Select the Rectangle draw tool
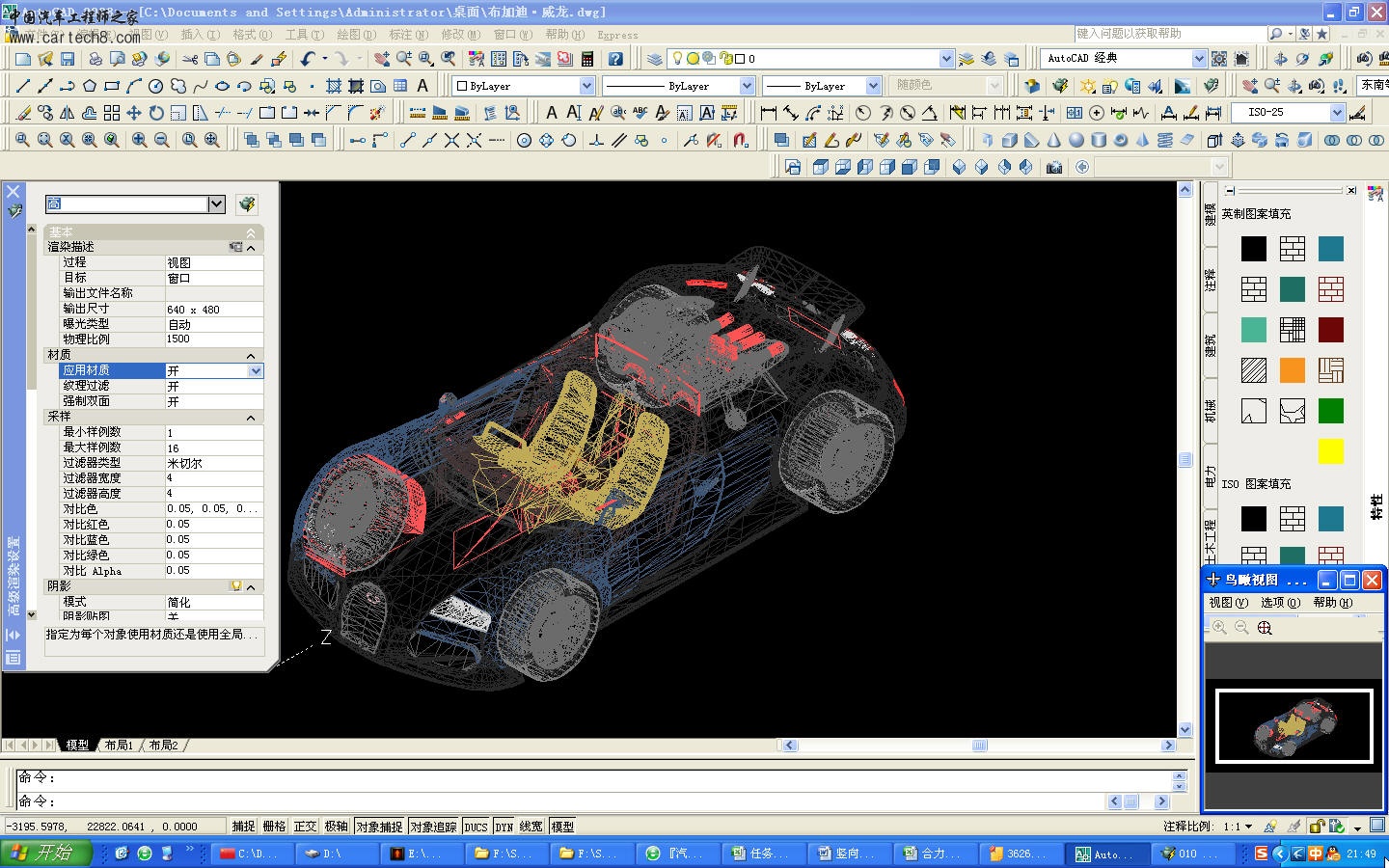Image resolution: width=1389 pixels, height=868 pixels. [112, 86]
